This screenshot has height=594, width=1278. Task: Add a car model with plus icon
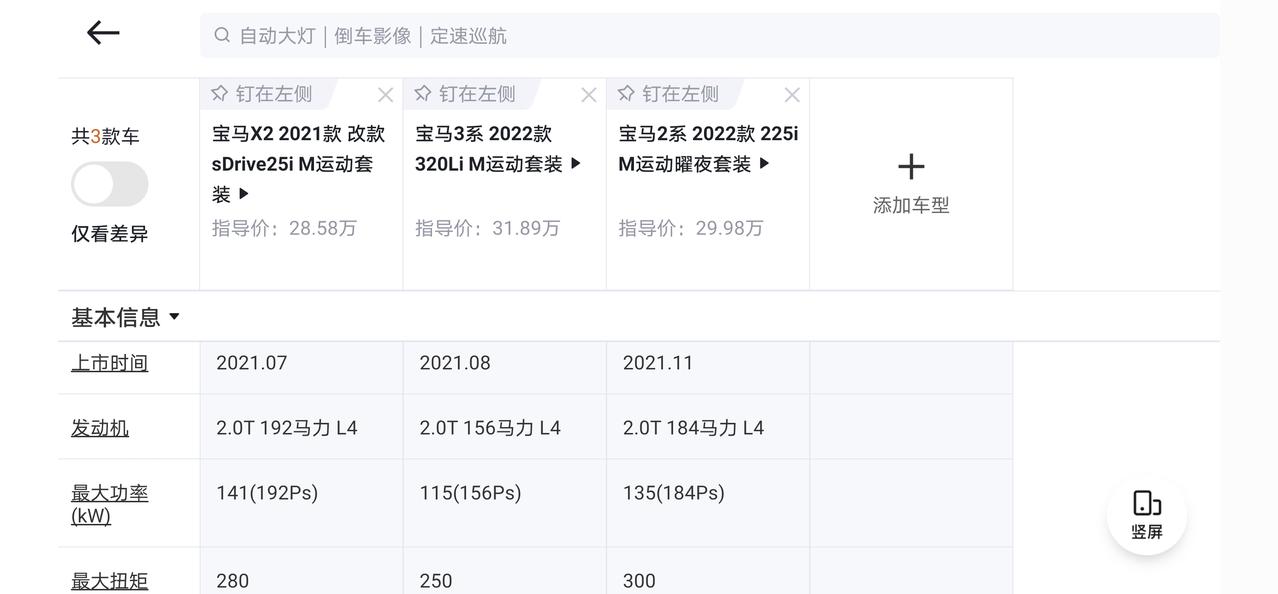(911, 165)
